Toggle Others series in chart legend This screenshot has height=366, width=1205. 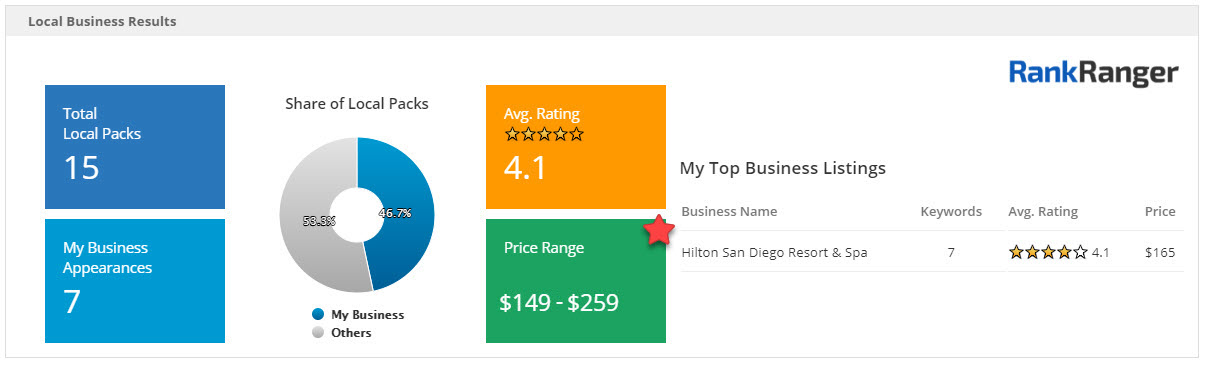click(341, 333)
